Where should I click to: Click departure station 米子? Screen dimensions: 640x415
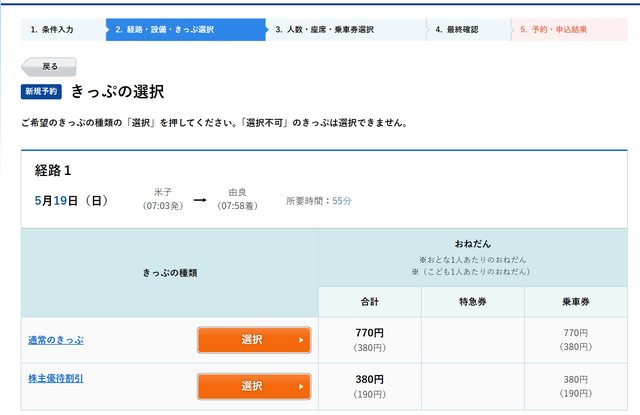coord(163,191)
